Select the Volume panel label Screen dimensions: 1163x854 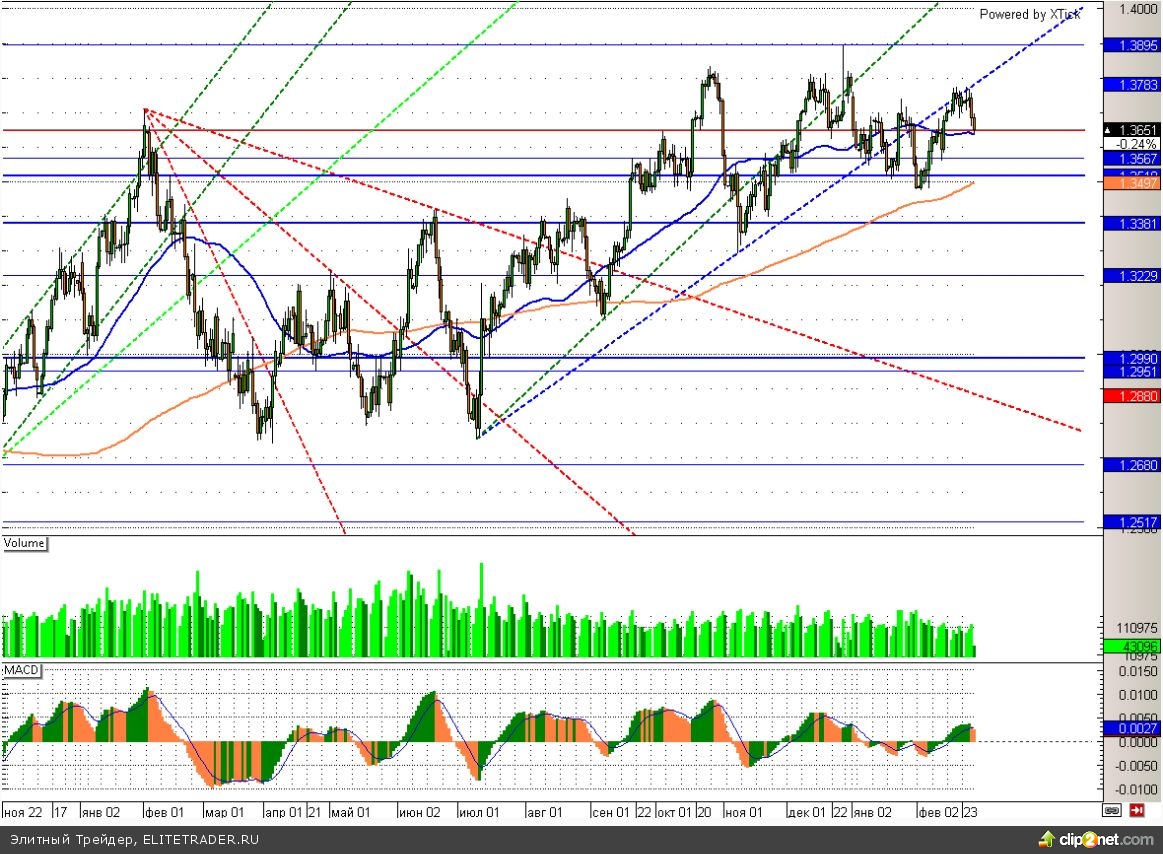coord(24,543)
